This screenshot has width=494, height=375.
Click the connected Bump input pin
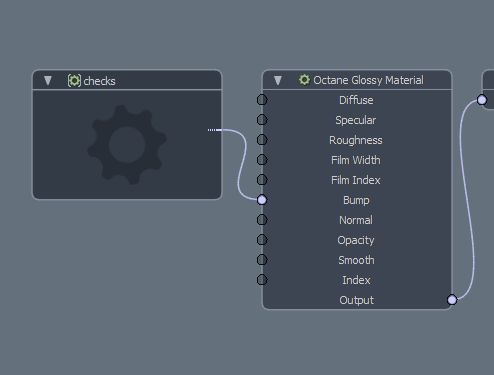tap(262, 200)
